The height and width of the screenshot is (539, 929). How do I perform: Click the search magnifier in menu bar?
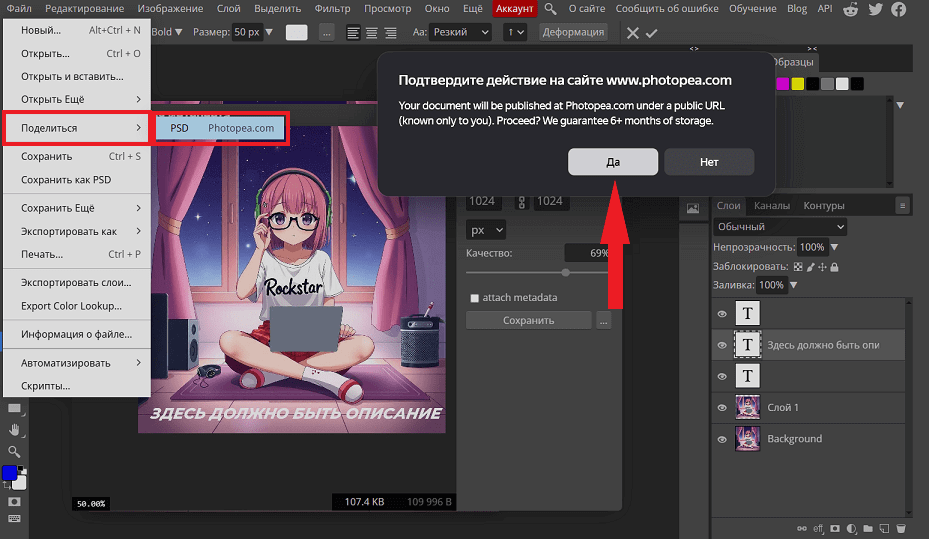point(551,9)
